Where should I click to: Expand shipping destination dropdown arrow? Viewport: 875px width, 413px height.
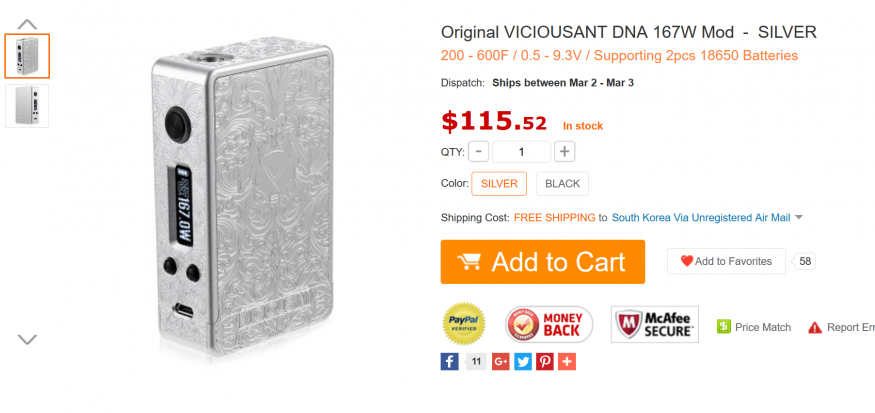[800, 217]
